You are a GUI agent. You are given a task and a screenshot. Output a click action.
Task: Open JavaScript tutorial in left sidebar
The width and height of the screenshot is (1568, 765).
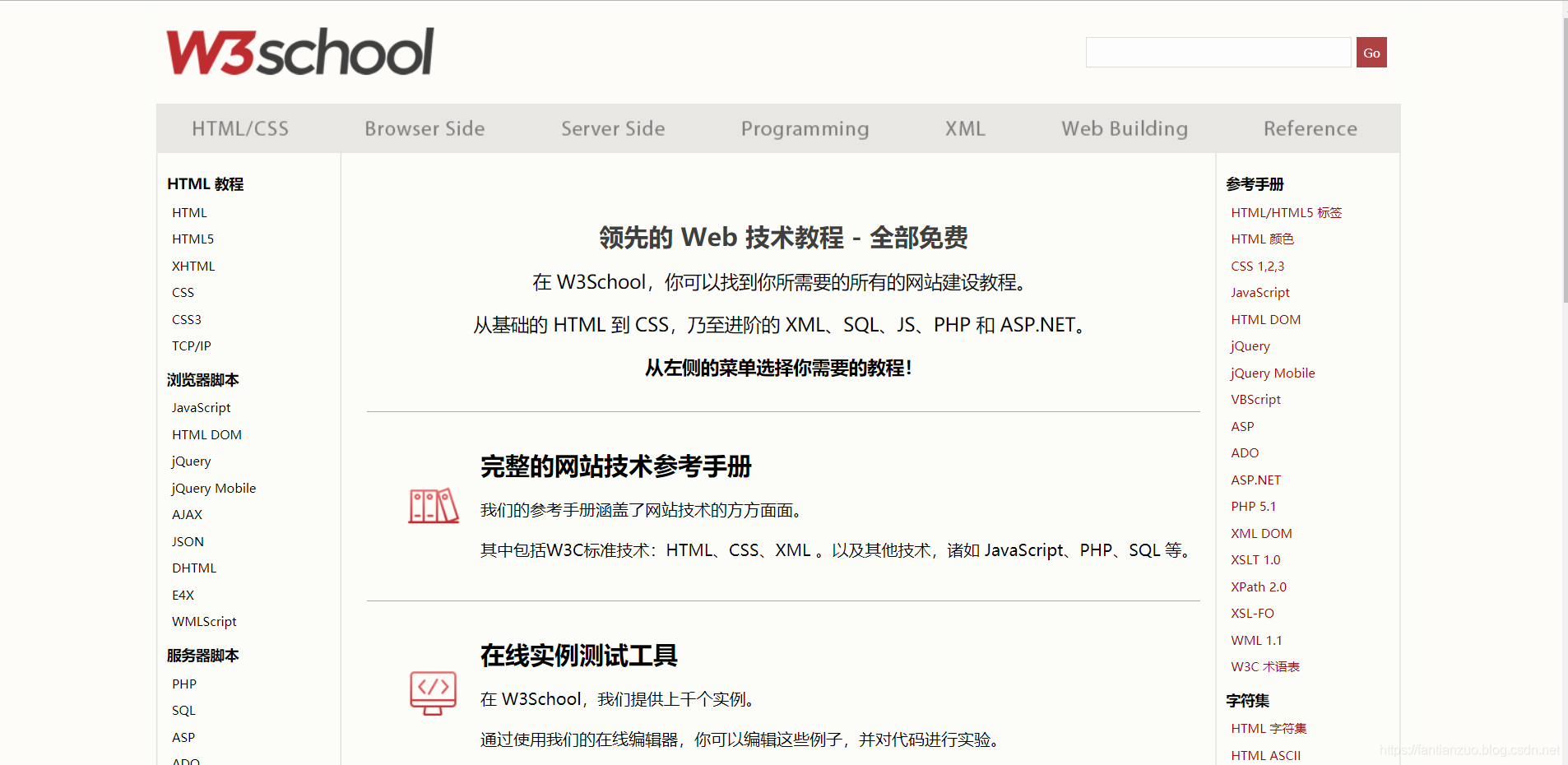pos(201,408)
